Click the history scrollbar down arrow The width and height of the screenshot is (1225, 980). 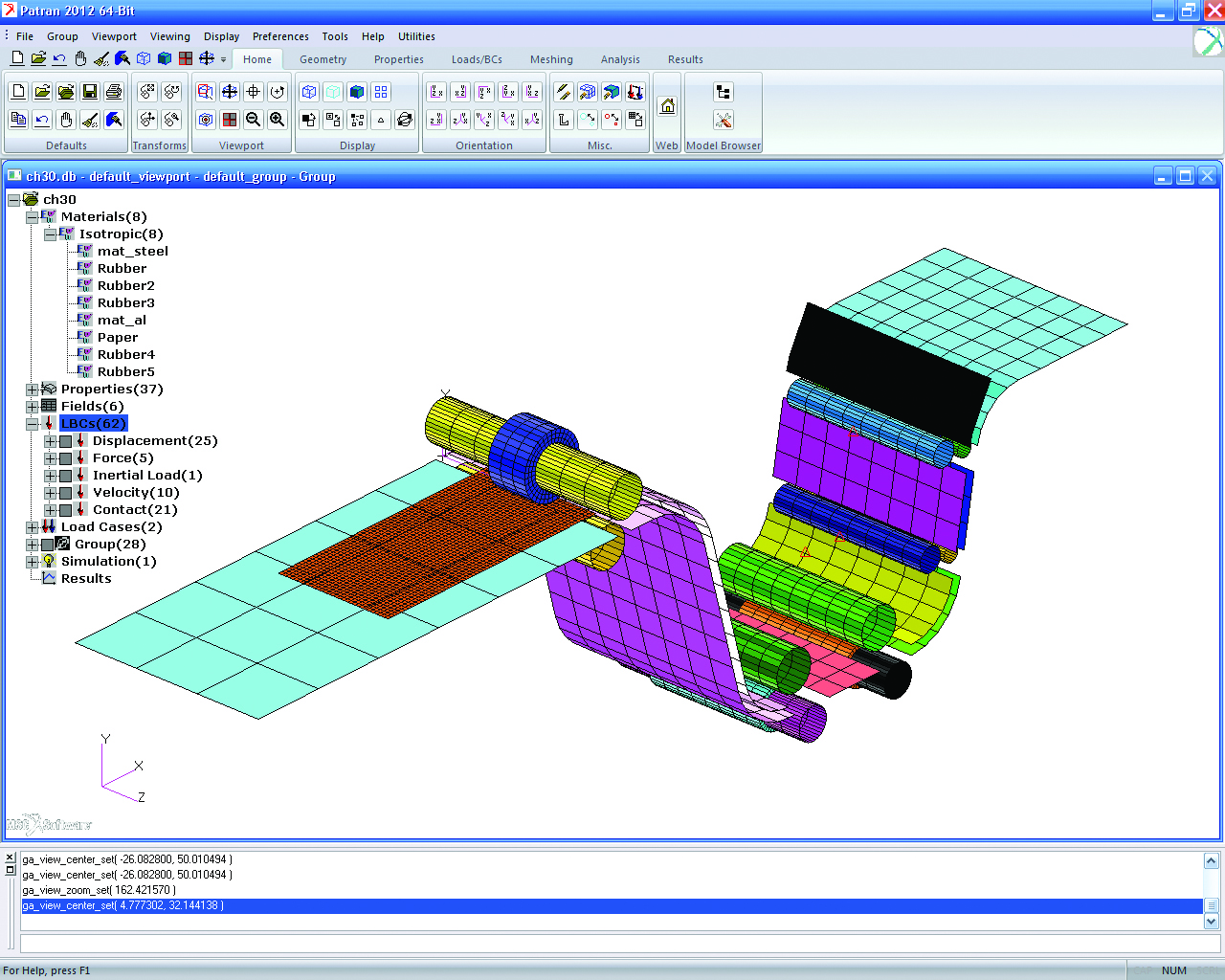click(1211, 922)
